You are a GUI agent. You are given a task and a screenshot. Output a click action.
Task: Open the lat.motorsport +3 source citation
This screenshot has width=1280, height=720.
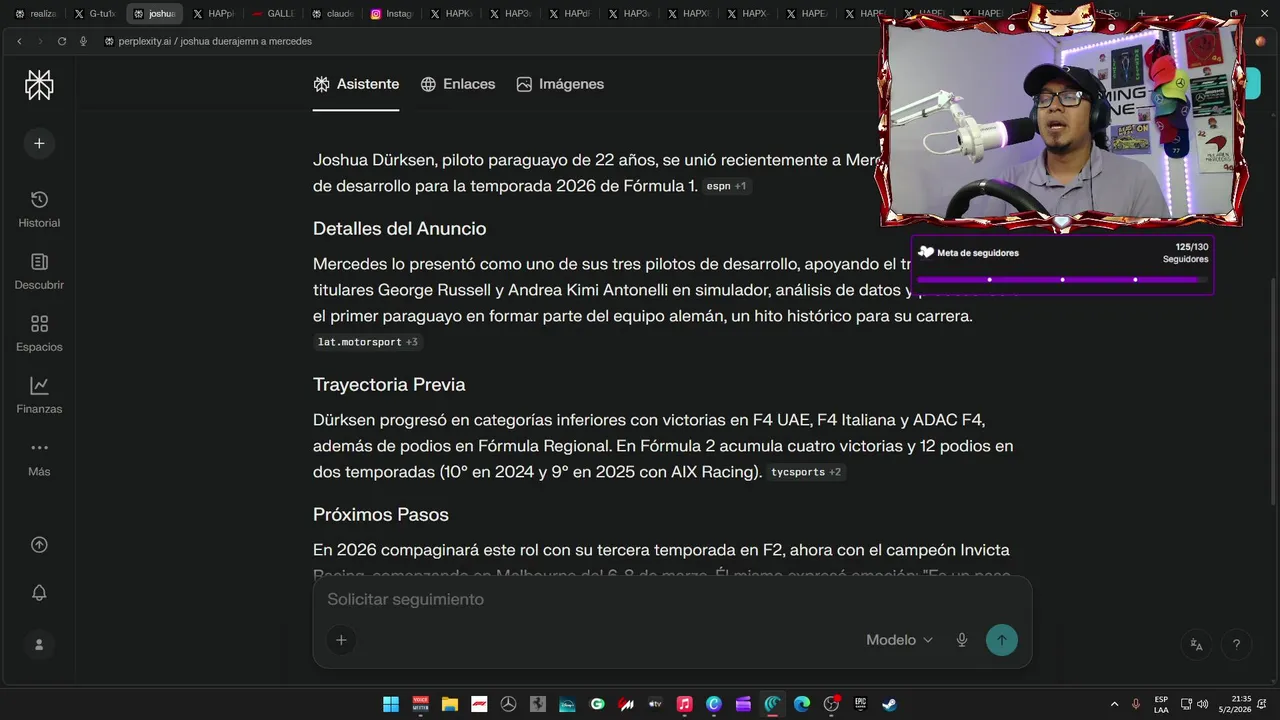tap(368, 342)
